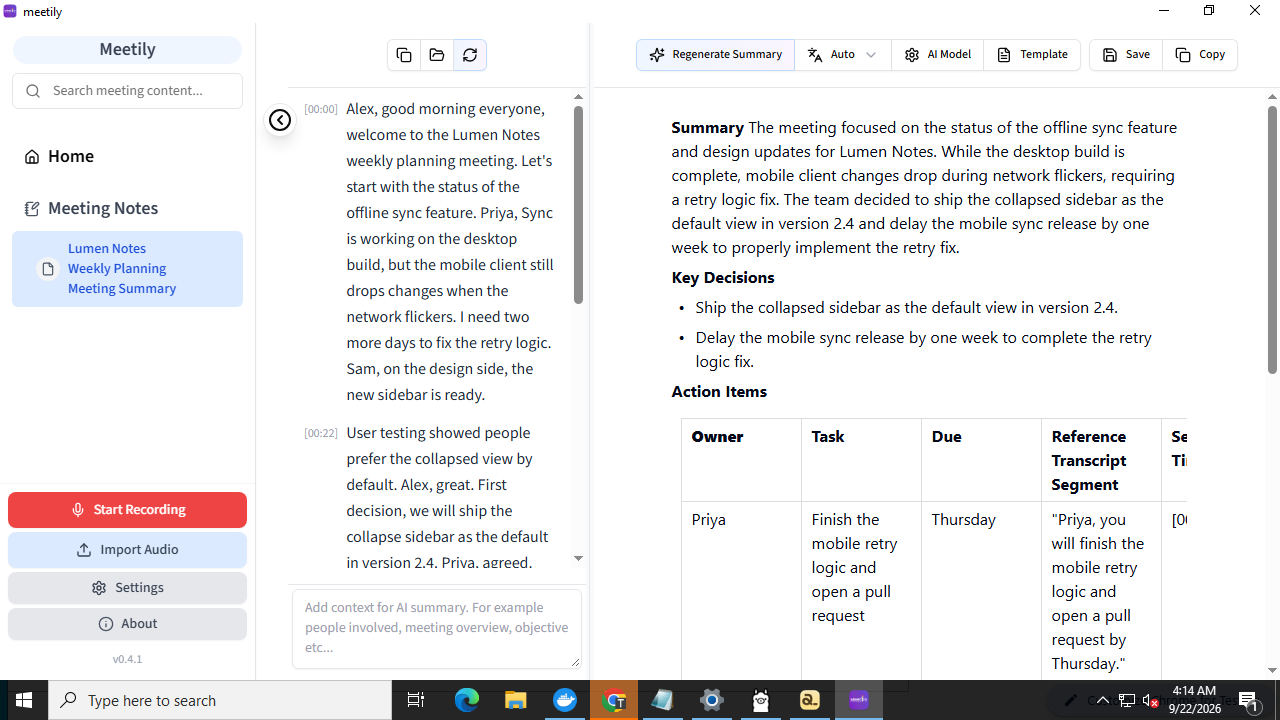Click the Meeting Notes edit icon

pos(32,209)
